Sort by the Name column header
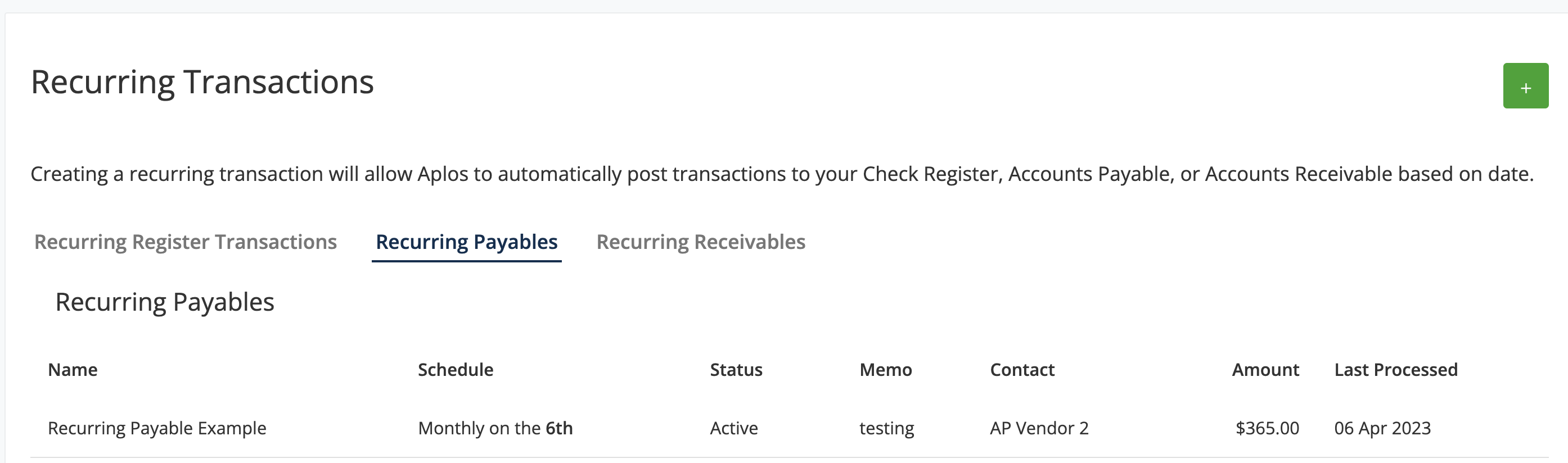Image resolution: width=1568 pixels, height=463 pixels. coord(73,370)
